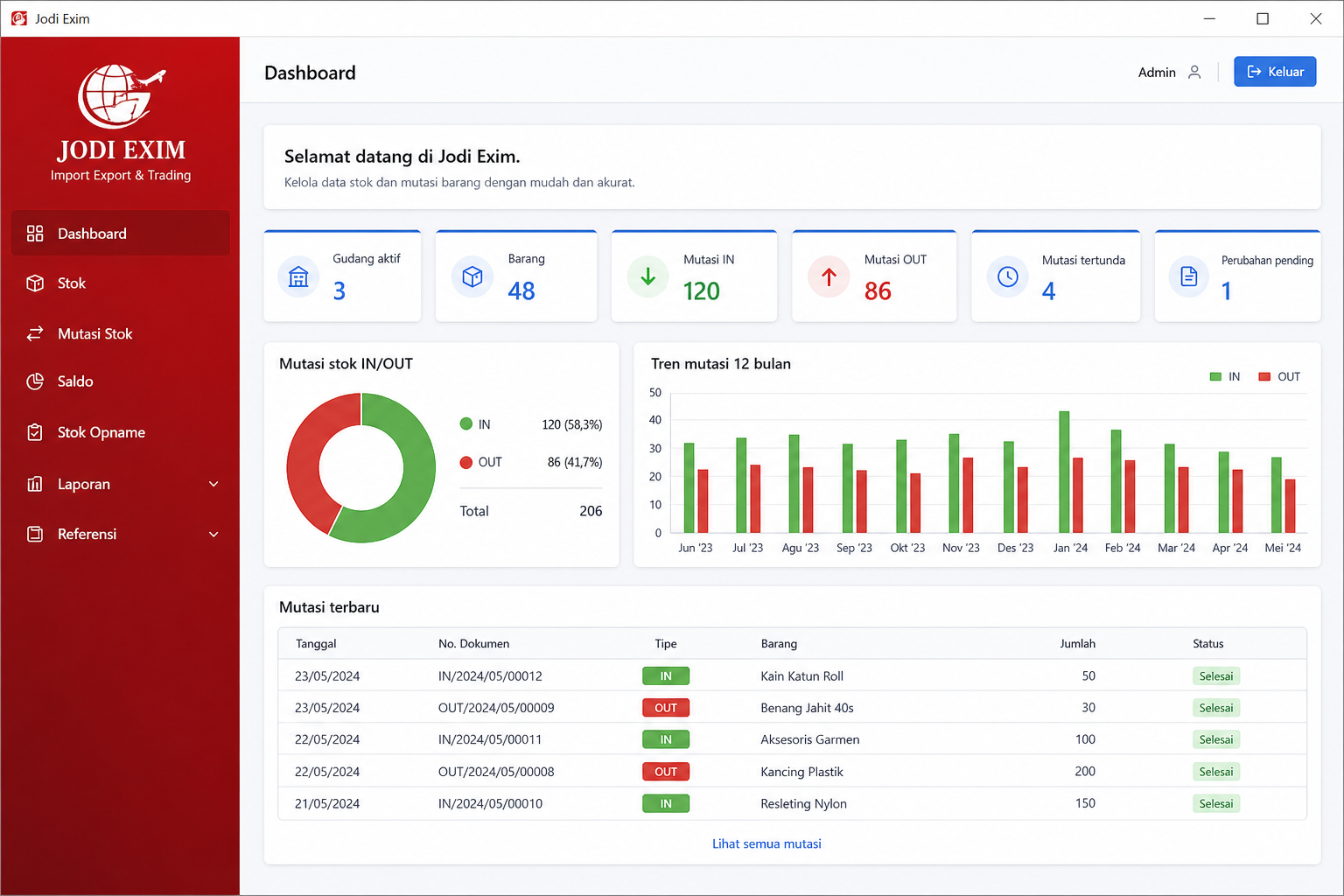Select document OUT/2024/05/00008
This screenshot has height=896, width=1344.
coord(496,772)
